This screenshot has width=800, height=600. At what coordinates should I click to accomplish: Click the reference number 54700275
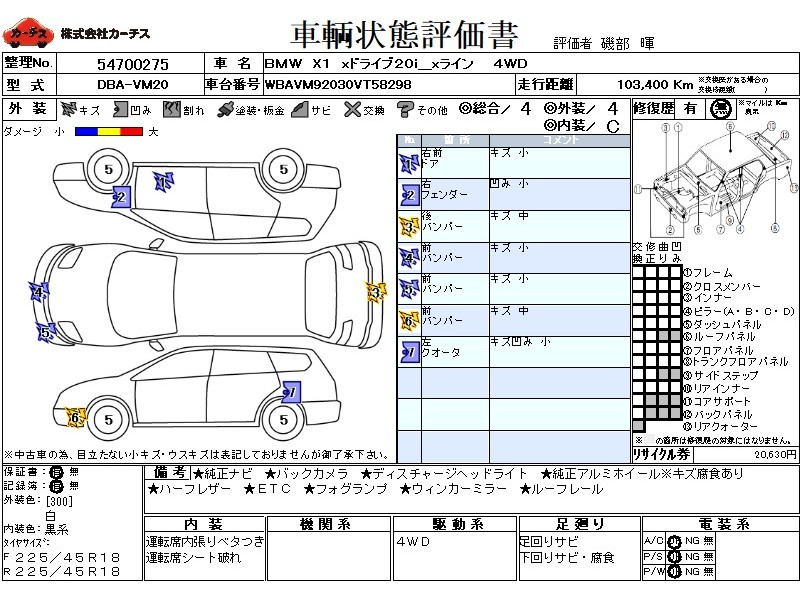(133, 64)
